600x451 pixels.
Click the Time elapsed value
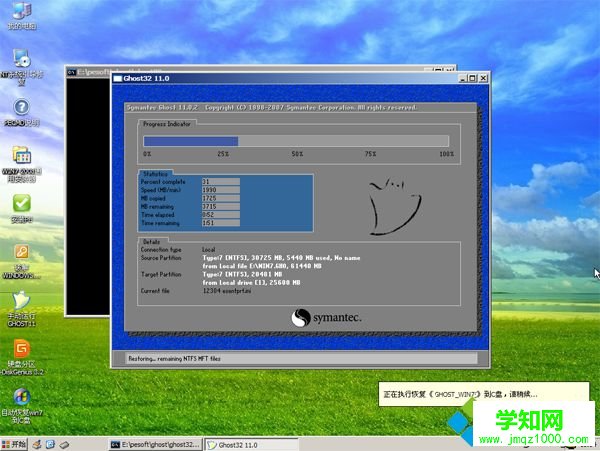[221, 215]
